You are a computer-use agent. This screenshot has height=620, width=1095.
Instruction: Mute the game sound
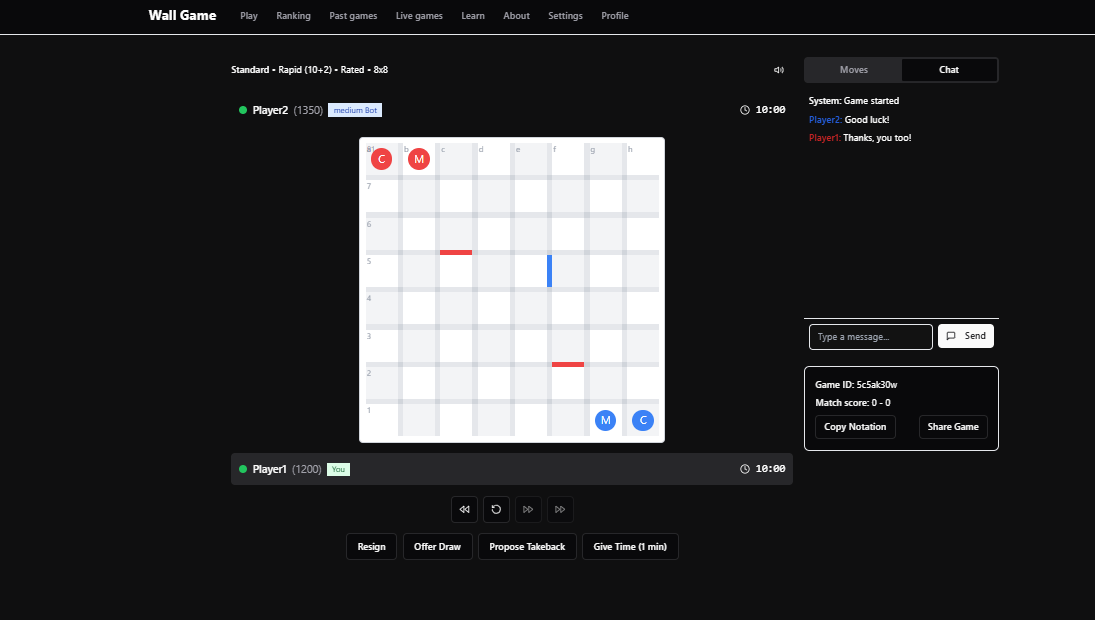pyautogui.click(x=779, y=69)
